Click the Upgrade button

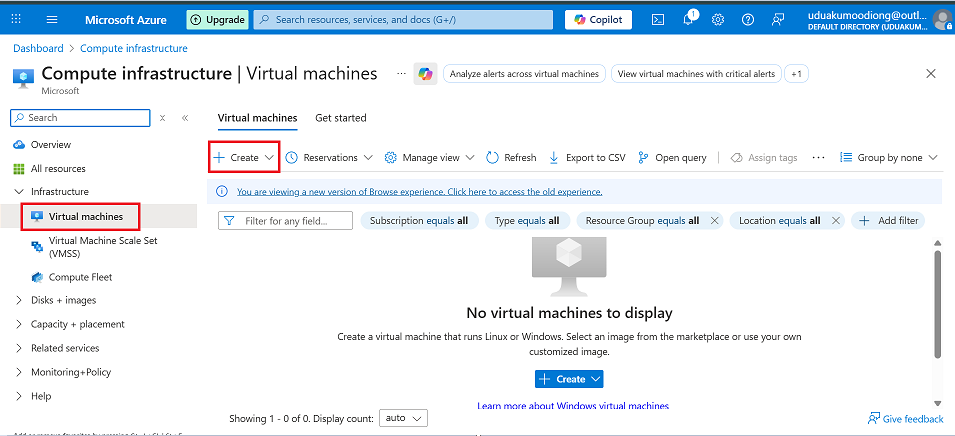pyautogui.click(x=217, y=19)
